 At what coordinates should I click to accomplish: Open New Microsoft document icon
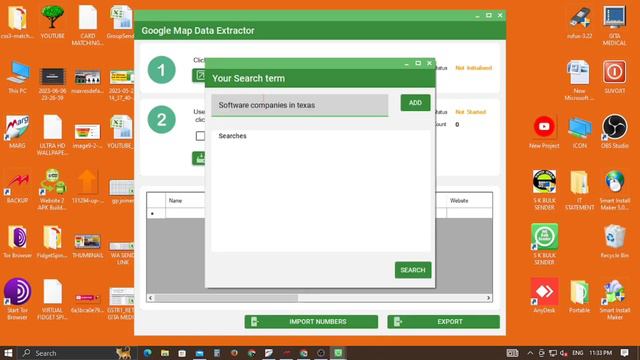click(x=580, y=80)
